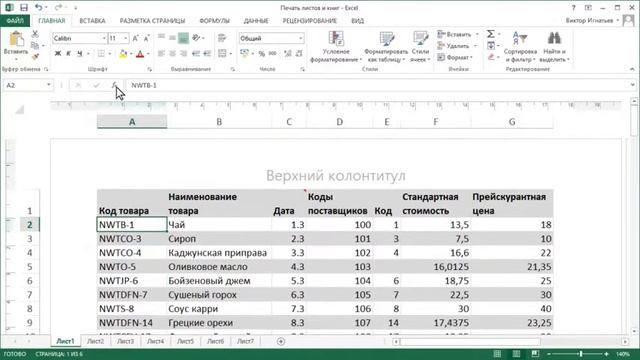Click the zoom slider handle
Screen dimensions: 640x360
coord(581,354)
